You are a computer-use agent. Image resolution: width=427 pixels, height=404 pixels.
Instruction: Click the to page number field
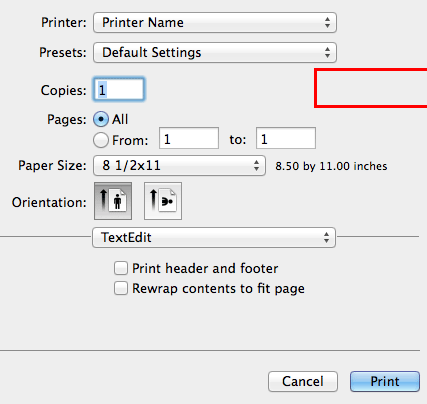coord(286,138)
